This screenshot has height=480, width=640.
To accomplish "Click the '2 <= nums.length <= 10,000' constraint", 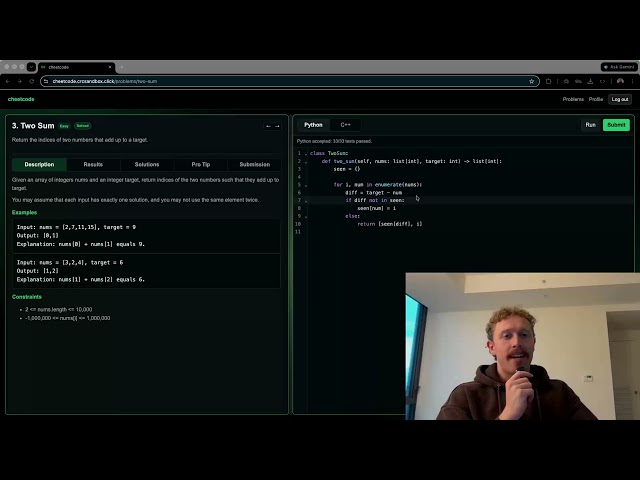I will [x=58, y=309].
